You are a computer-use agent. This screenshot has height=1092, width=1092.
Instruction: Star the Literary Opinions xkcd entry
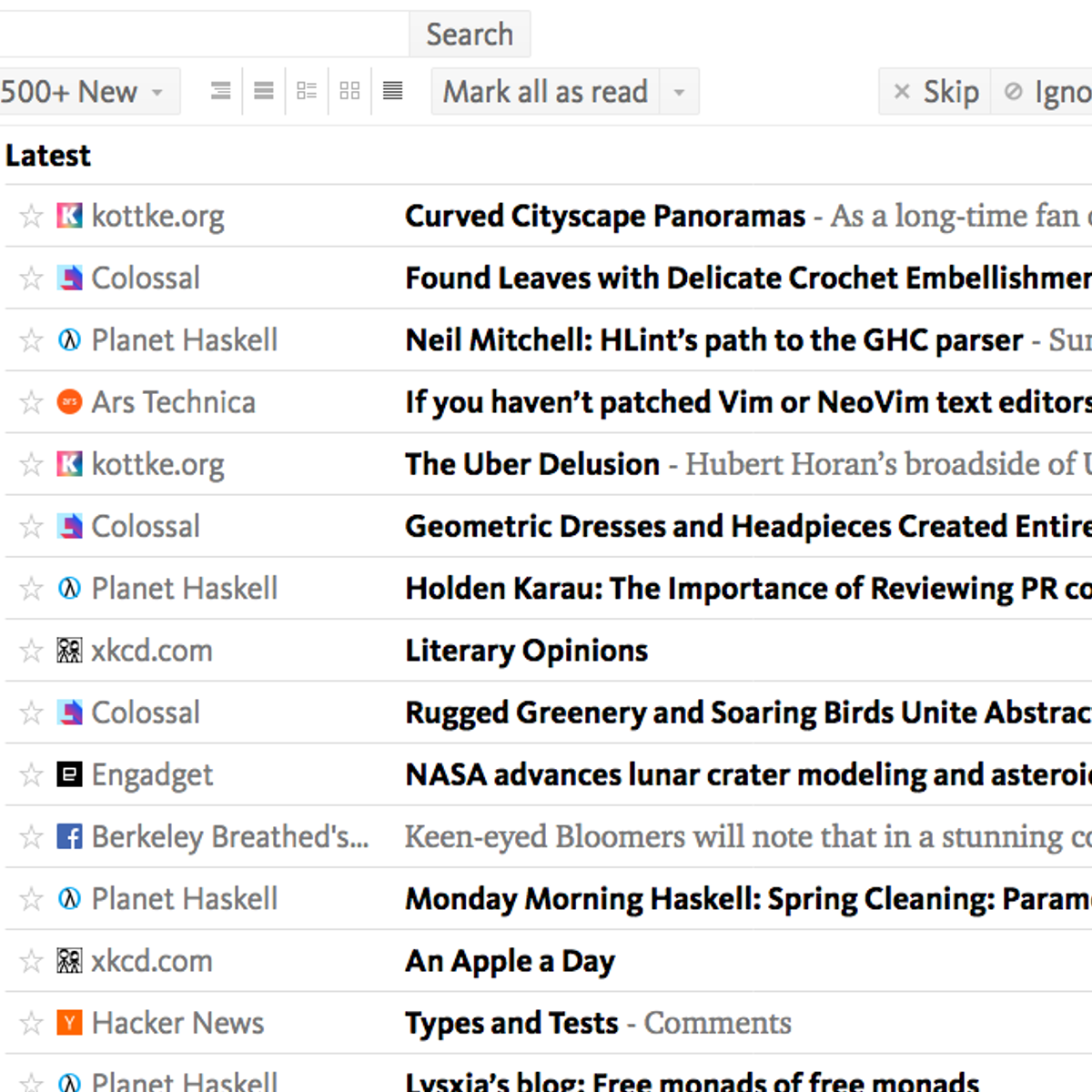[31, 651]
